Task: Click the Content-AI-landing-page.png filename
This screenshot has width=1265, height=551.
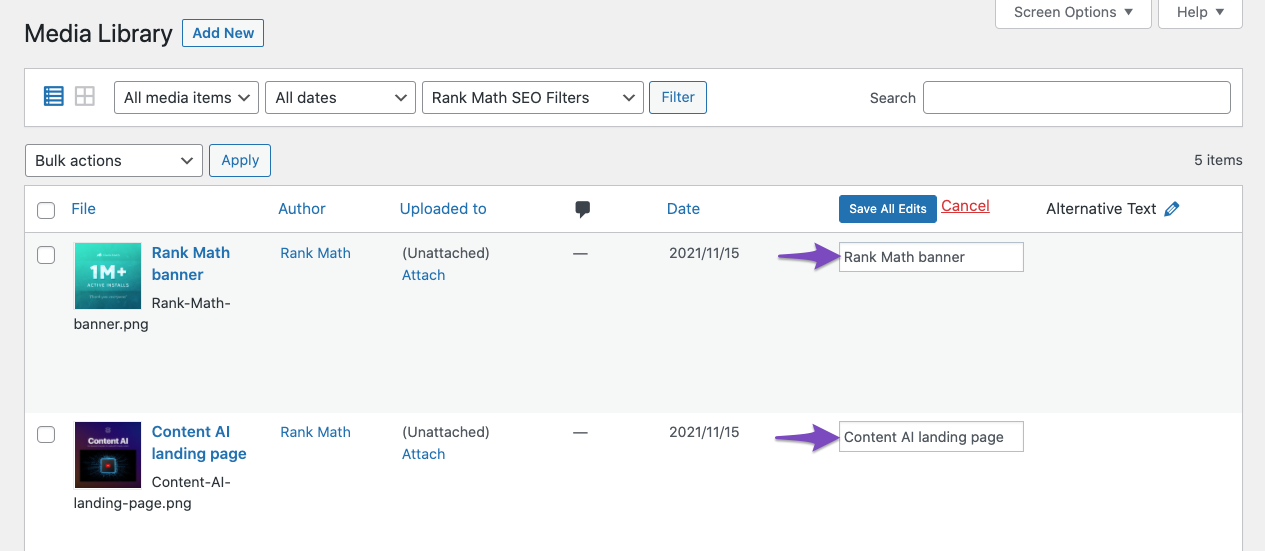Action: [x=152, y=492]
